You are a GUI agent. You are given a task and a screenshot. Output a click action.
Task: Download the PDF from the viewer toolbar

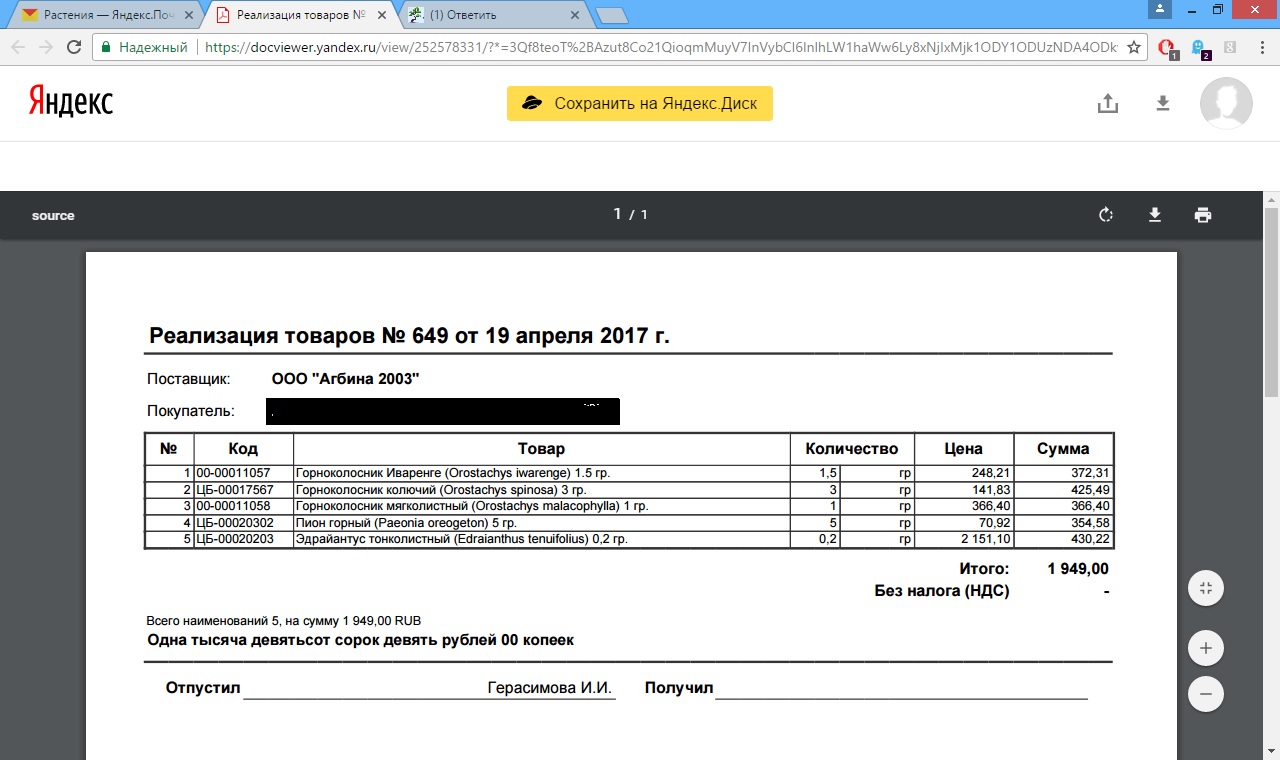1155,215
